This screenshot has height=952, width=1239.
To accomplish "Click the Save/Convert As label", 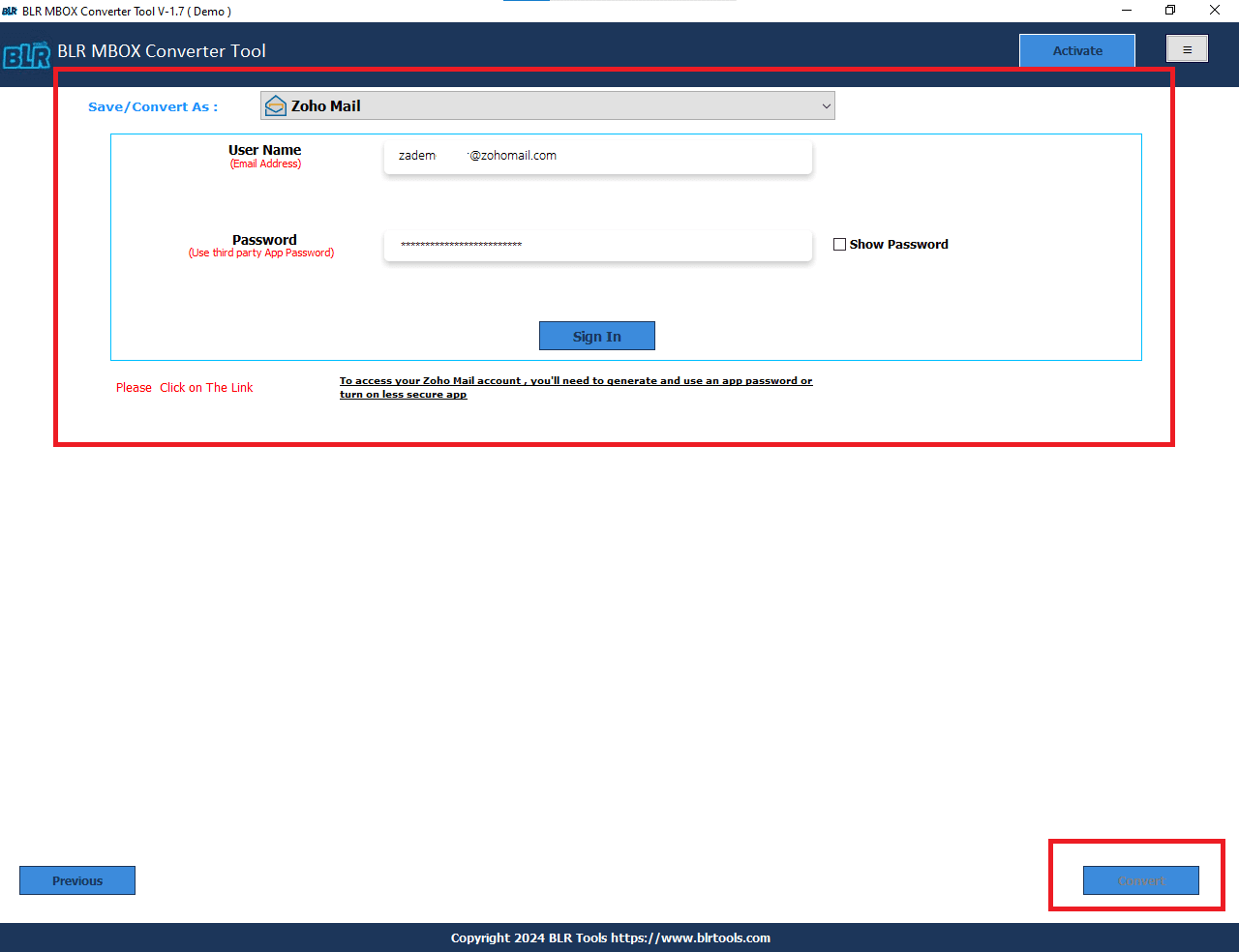I will (153, 106).
